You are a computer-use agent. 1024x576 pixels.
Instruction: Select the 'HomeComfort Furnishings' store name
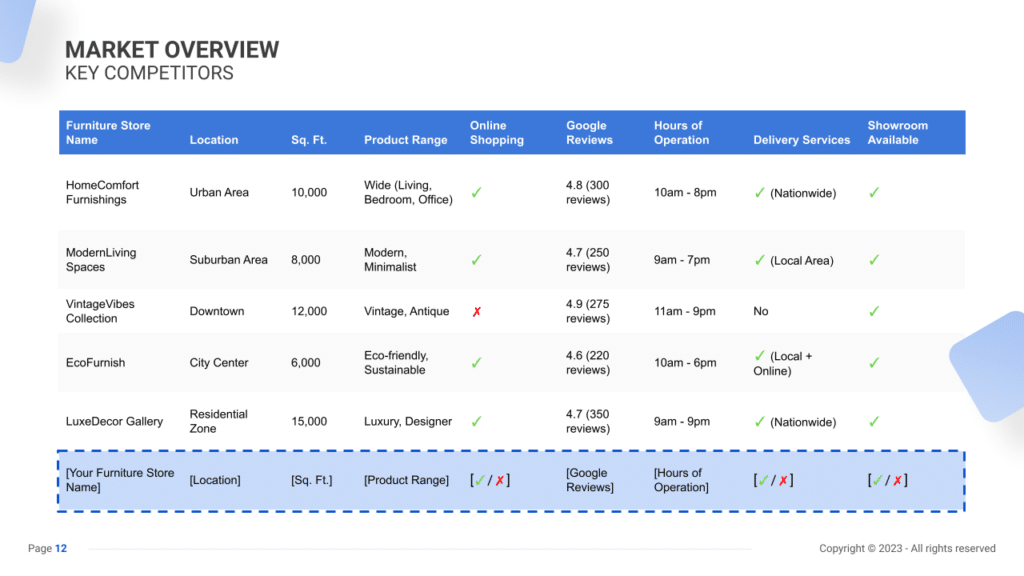[x=102, y=193]
